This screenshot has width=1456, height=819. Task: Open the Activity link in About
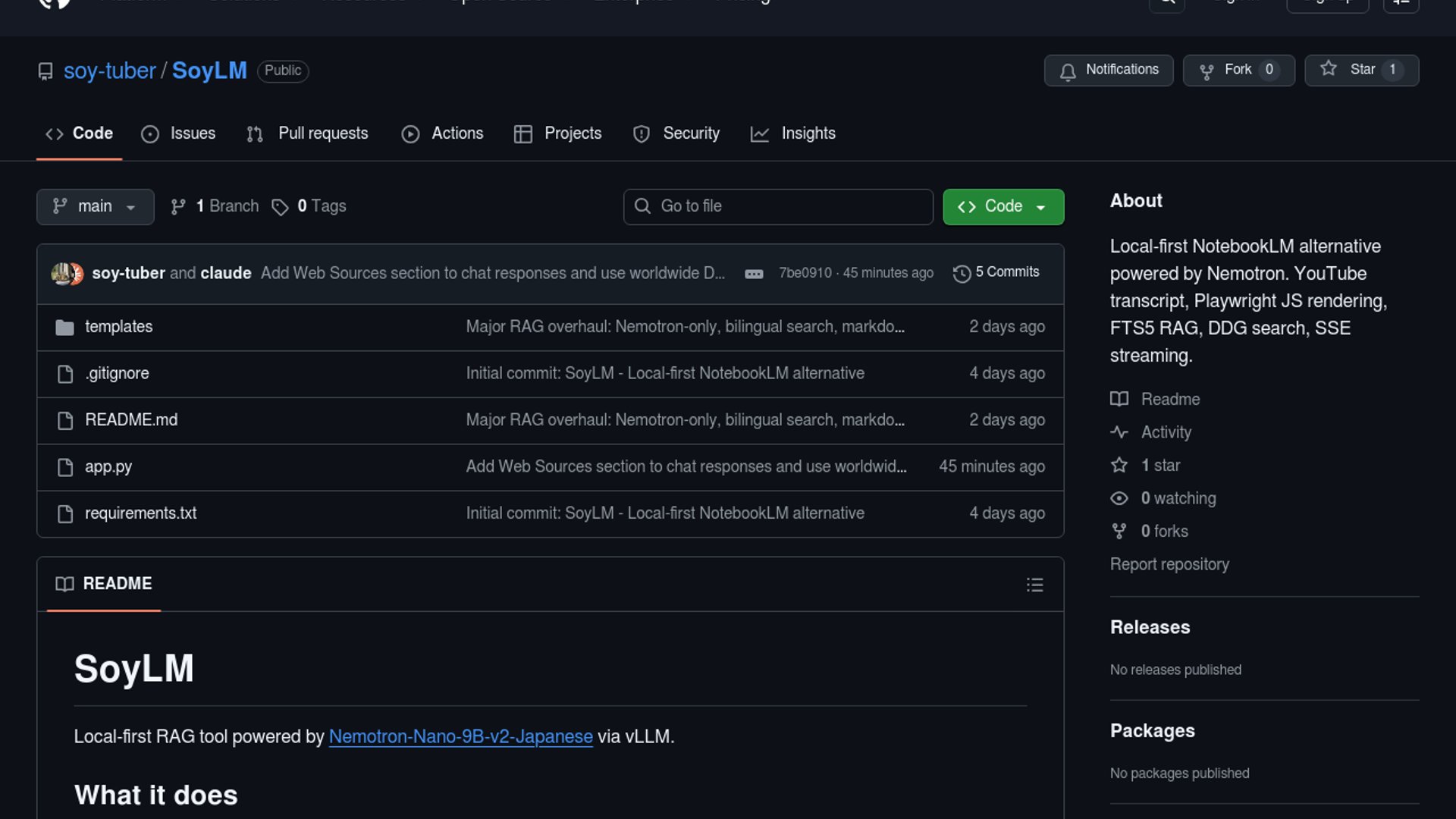[1166, 432]
